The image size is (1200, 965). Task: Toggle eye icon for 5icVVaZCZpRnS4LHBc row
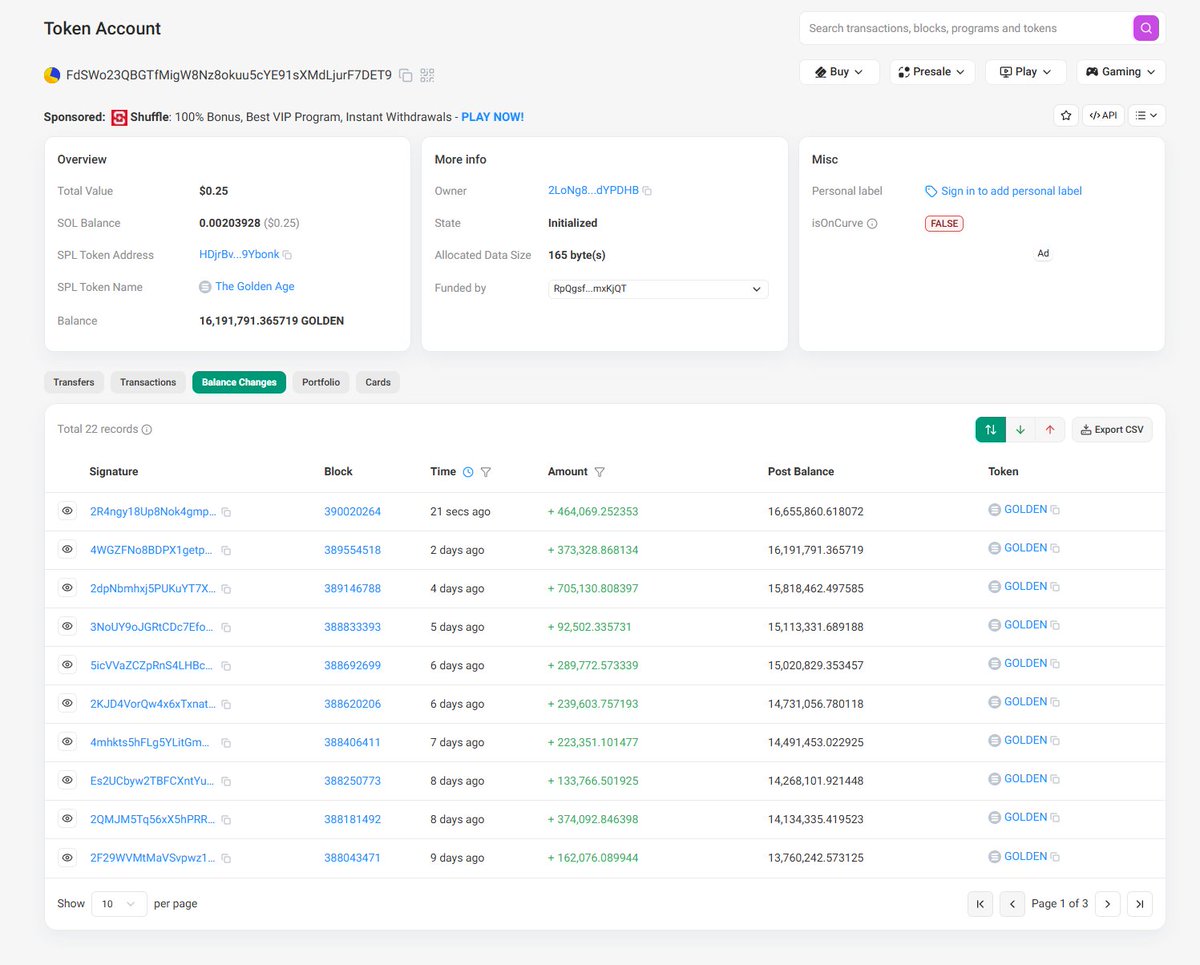(x=67, y=665)
